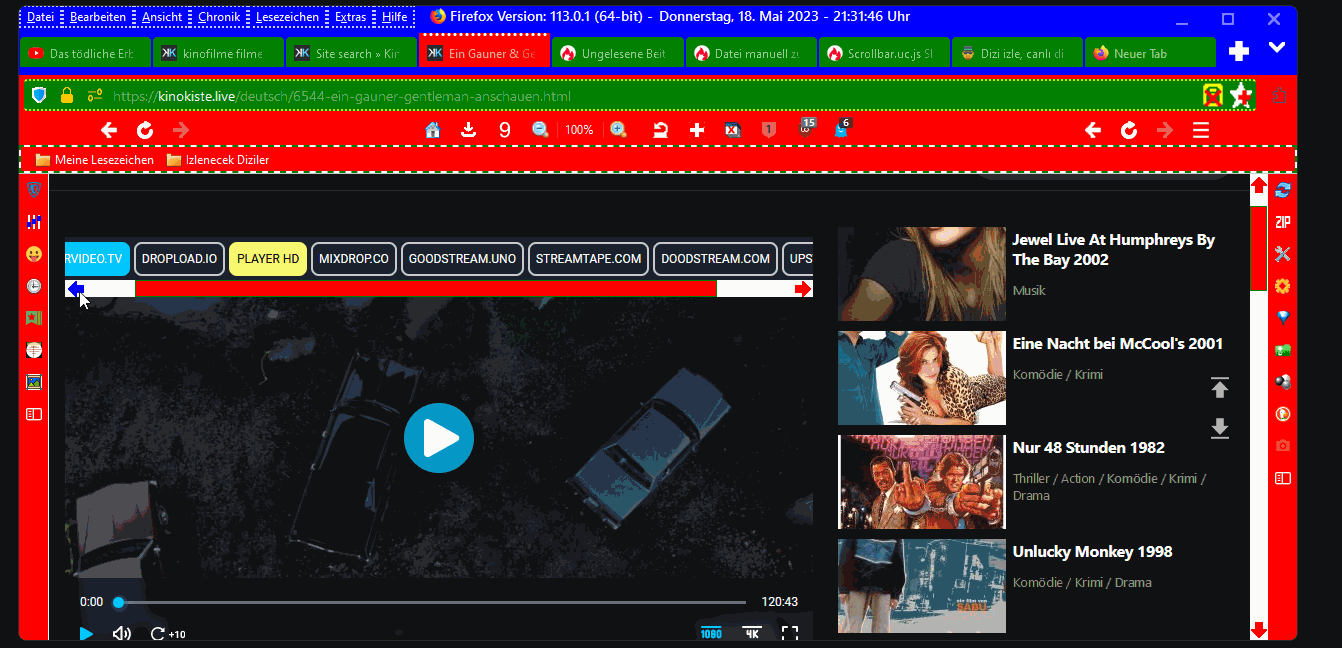Reset zoom via the 100% label
This screenshot has width=1342, height=648.
[579, 130]
